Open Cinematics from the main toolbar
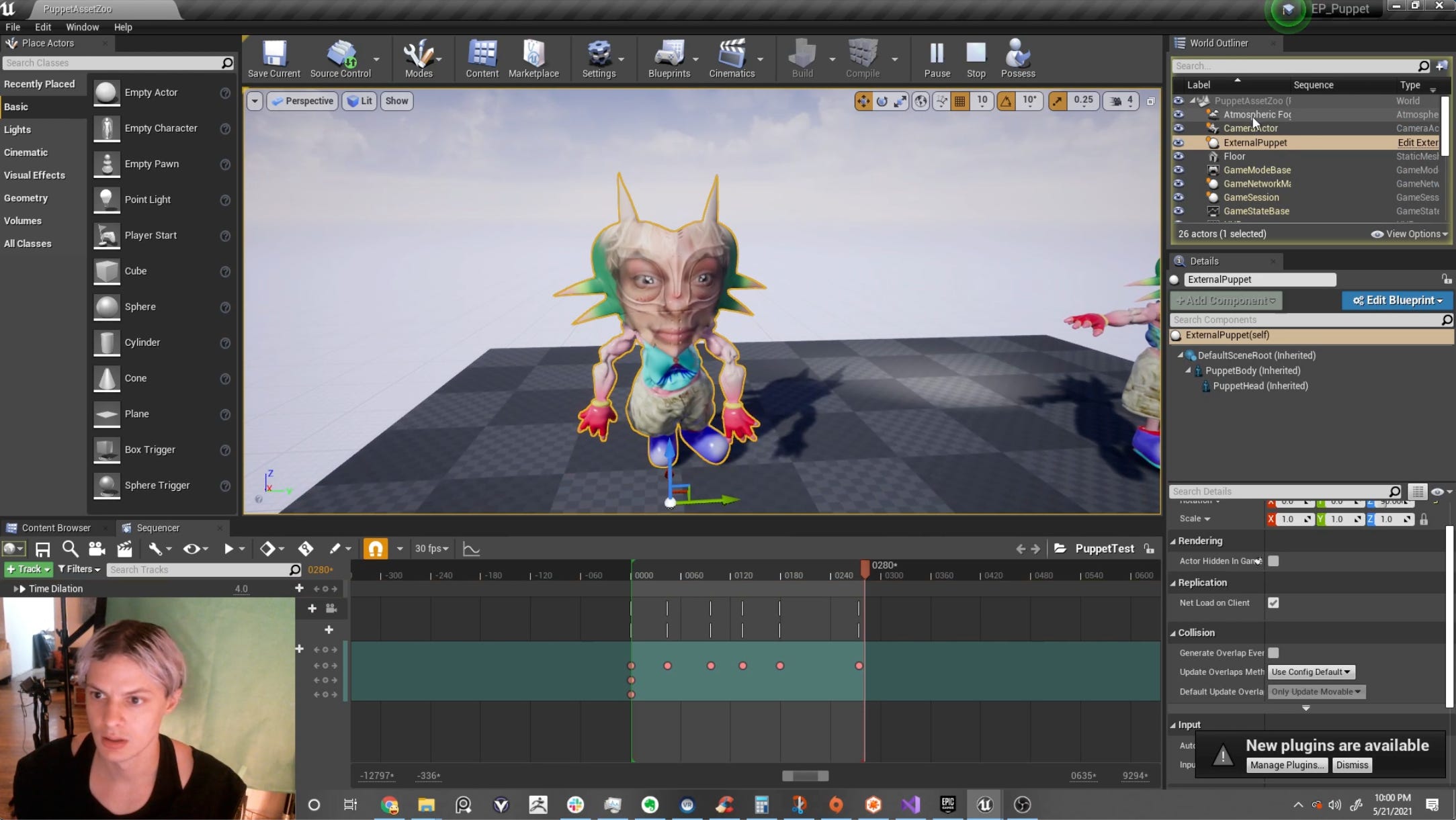The width and height of the screenshot is (1456, 820). [732, 59]
